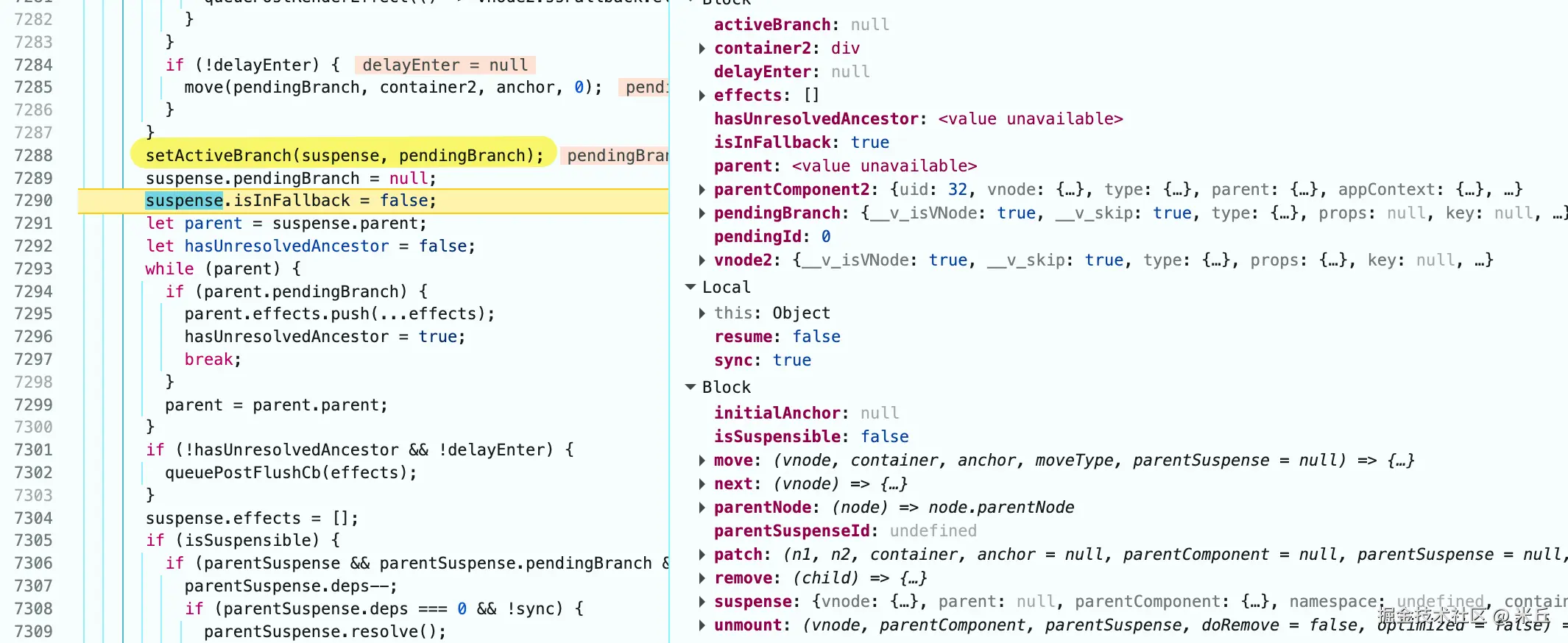Select the 'isInFallback: true' scope variable
Image resolution: width=1568 pixels, height=643 pixels.
[802, 143]
